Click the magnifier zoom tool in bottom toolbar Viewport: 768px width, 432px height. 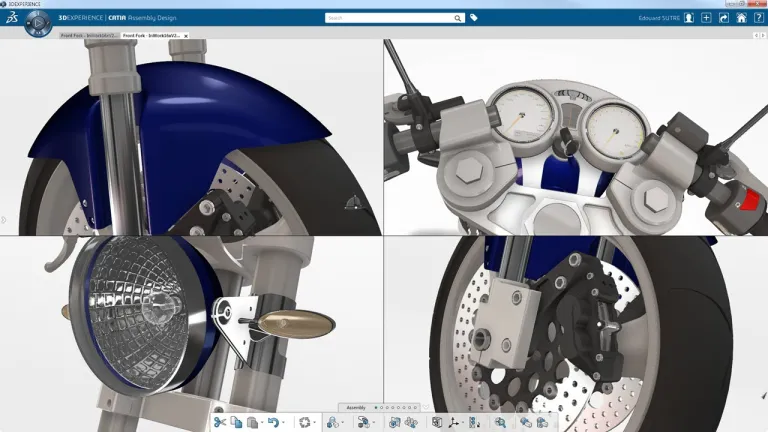[500, 423]
